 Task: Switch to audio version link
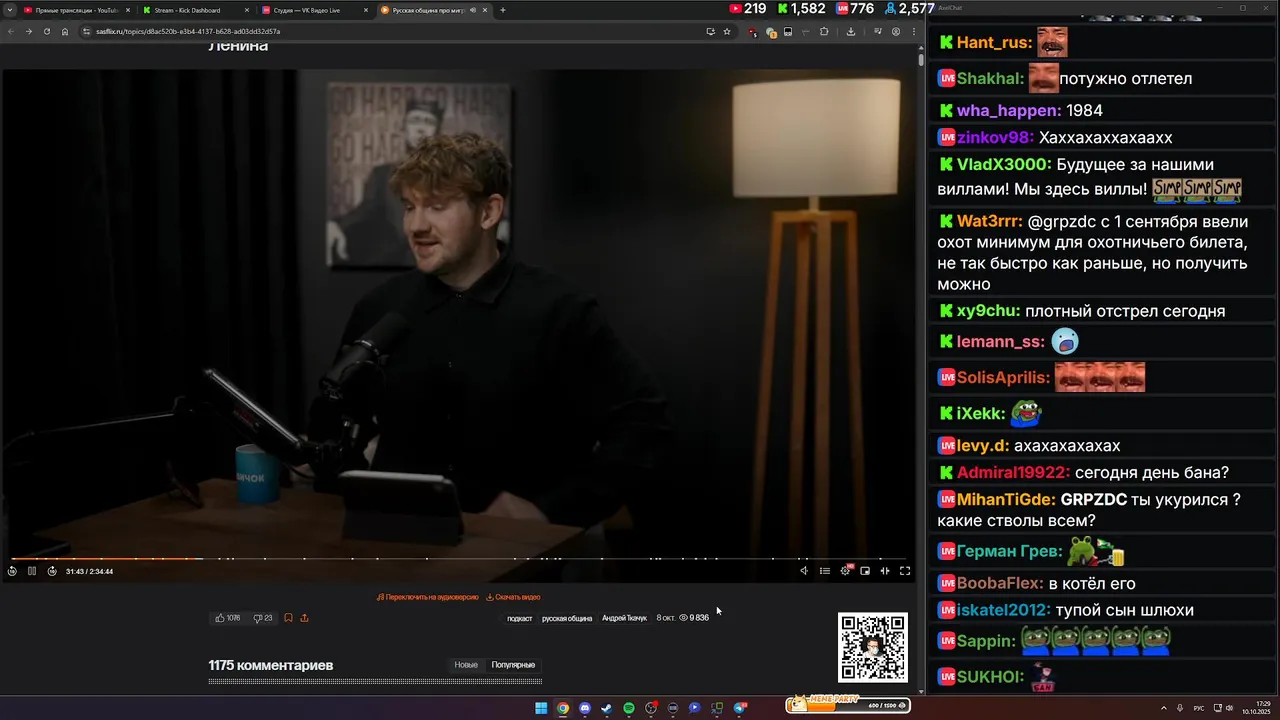pyautogui.click(x=428, y=597)
